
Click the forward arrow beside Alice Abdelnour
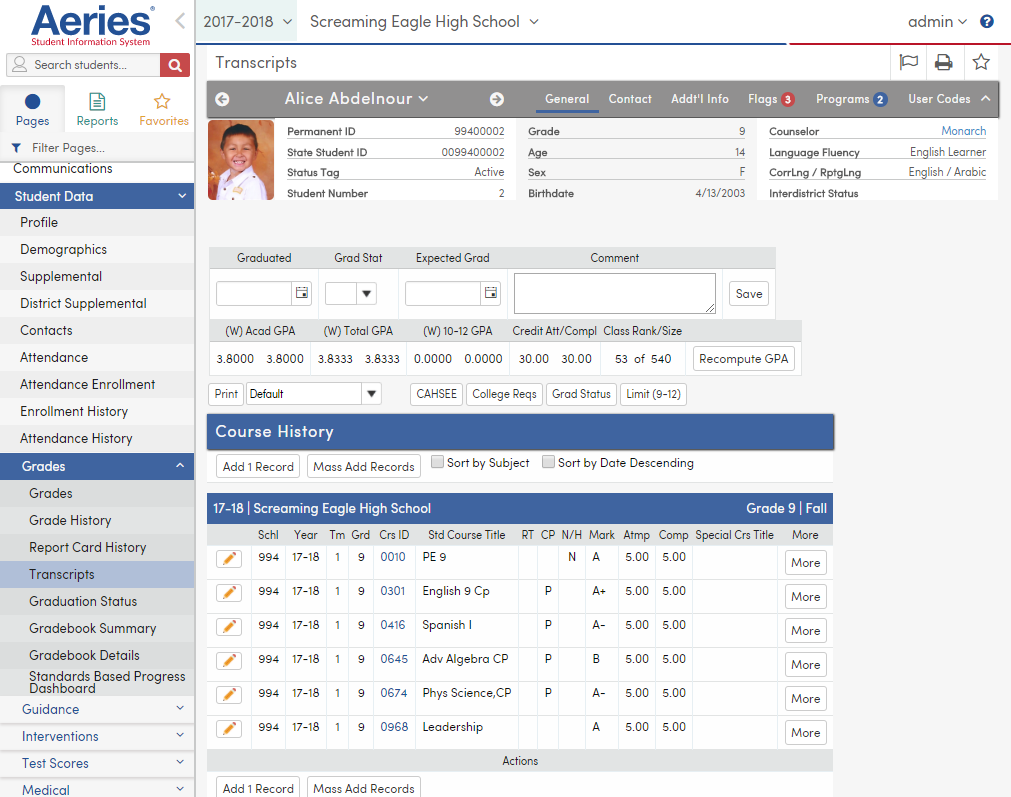497,100
